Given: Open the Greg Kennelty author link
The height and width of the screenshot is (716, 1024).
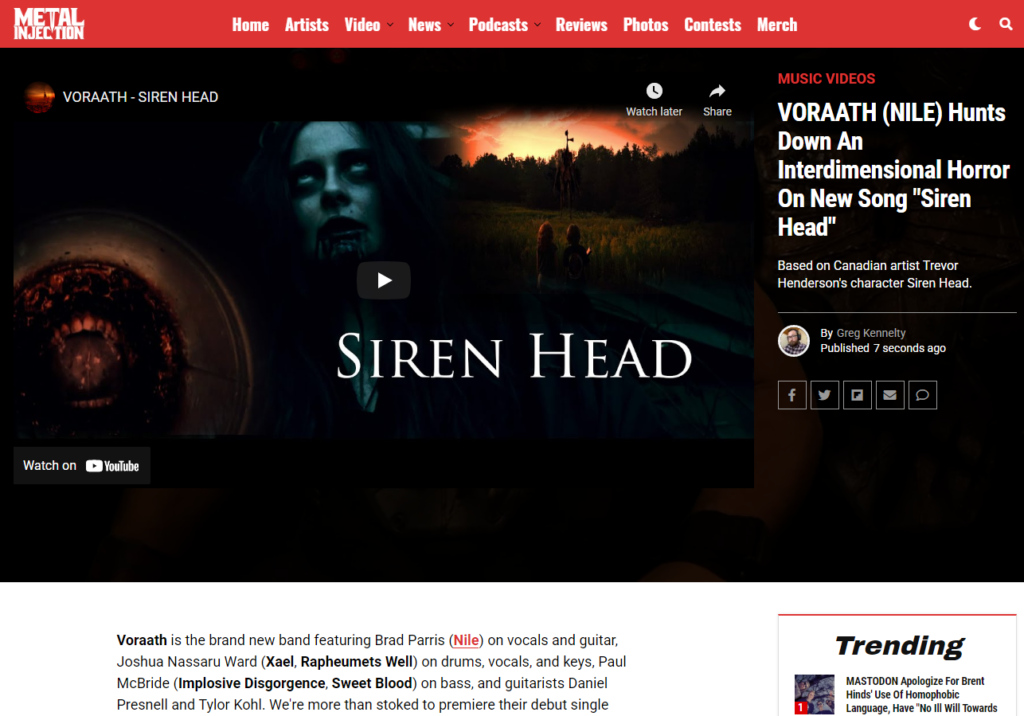Looking at the screenshot, I should (x=871, y=333).
